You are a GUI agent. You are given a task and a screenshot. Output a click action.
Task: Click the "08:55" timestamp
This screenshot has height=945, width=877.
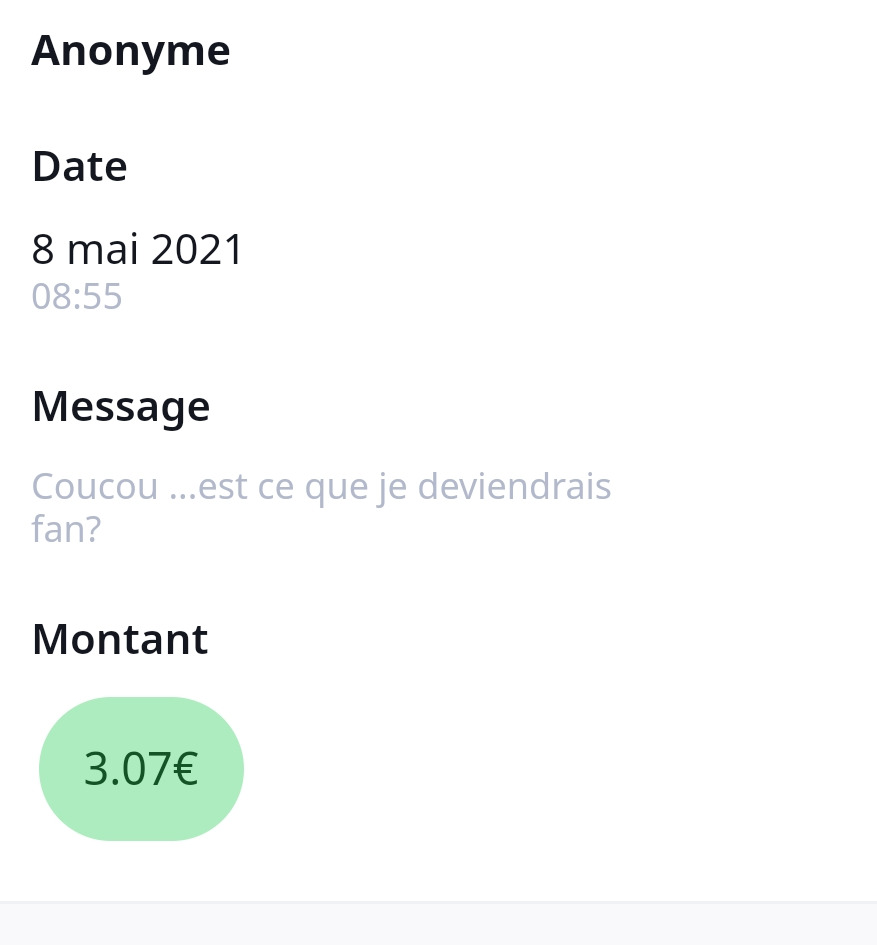pos(77,297)
